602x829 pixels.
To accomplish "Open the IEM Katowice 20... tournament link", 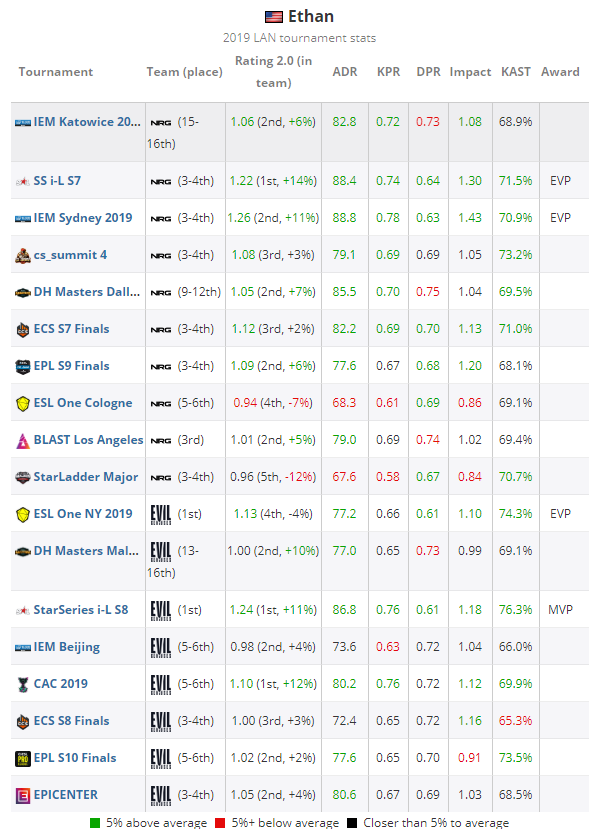I will [87, 122].
